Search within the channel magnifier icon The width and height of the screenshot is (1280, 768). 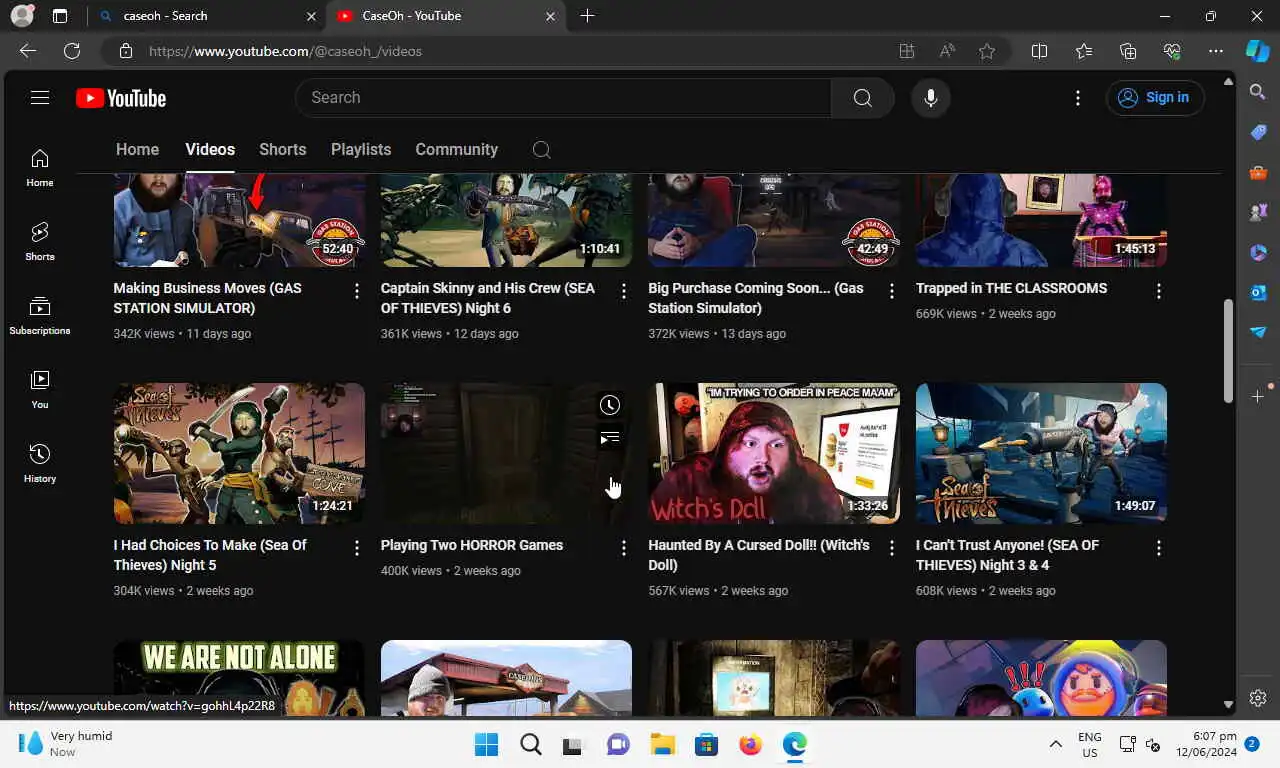[x=541, y=150]
